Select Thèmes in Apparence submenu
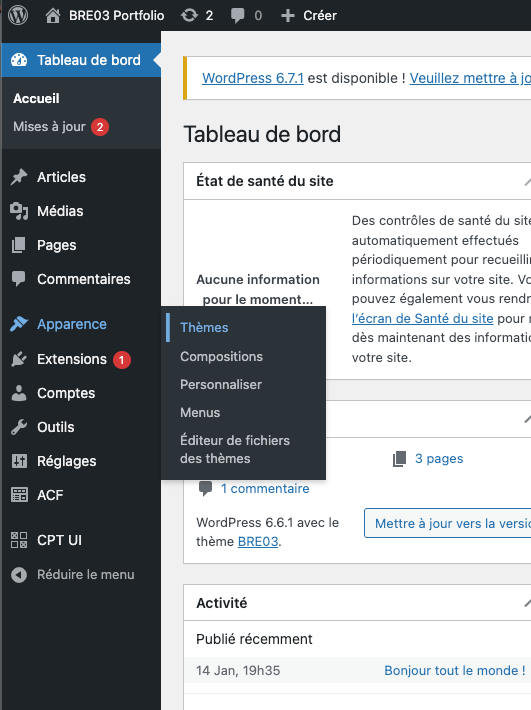The width and height of the screenshot is (531, 710). [x=204, y=327]
